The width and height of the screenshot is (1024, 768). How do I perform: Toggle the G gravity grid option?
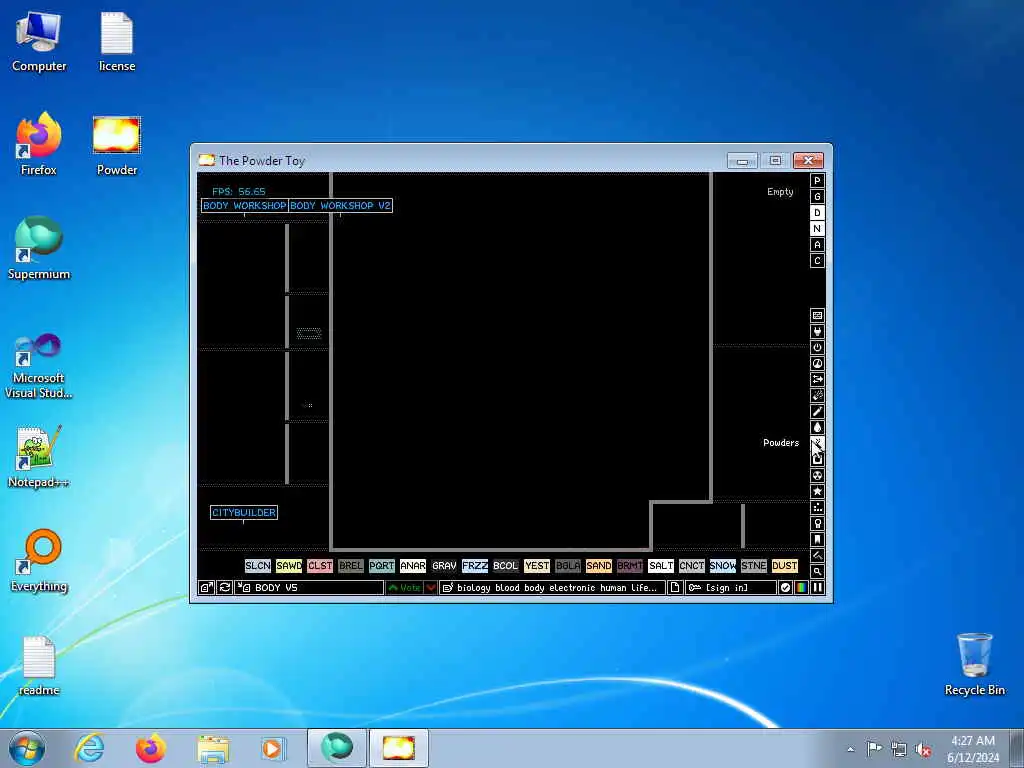[817, 197]
